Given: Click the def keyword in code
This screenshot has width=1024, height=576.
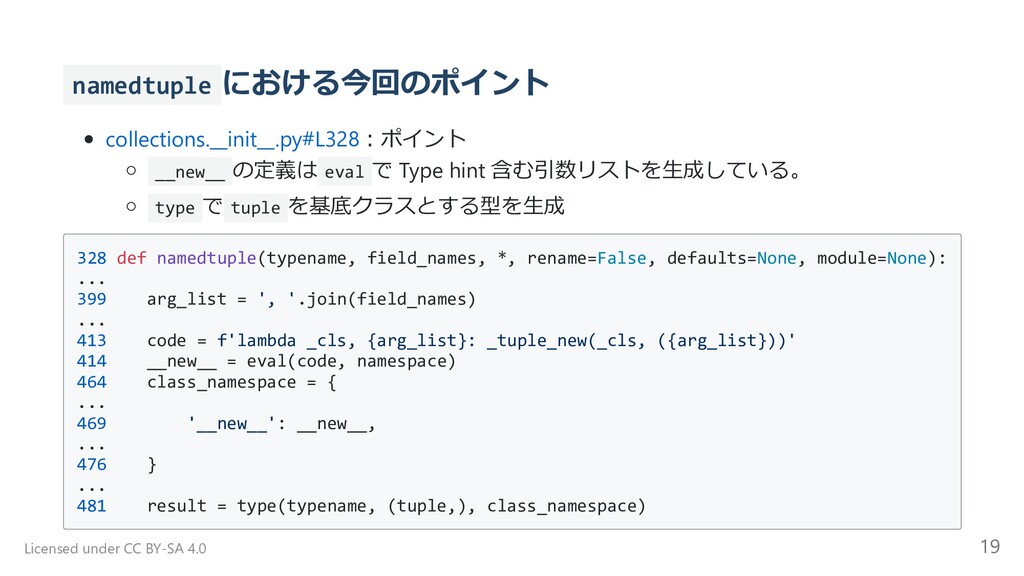Looking at the screenshot, I should (x=131, y=258).
